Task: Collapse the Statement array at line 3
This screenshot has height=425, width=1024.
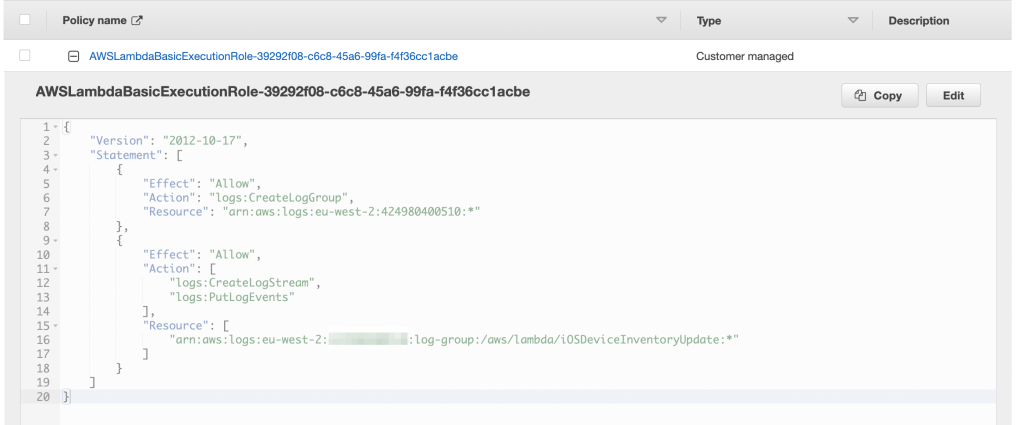Action: coord(52,155)
